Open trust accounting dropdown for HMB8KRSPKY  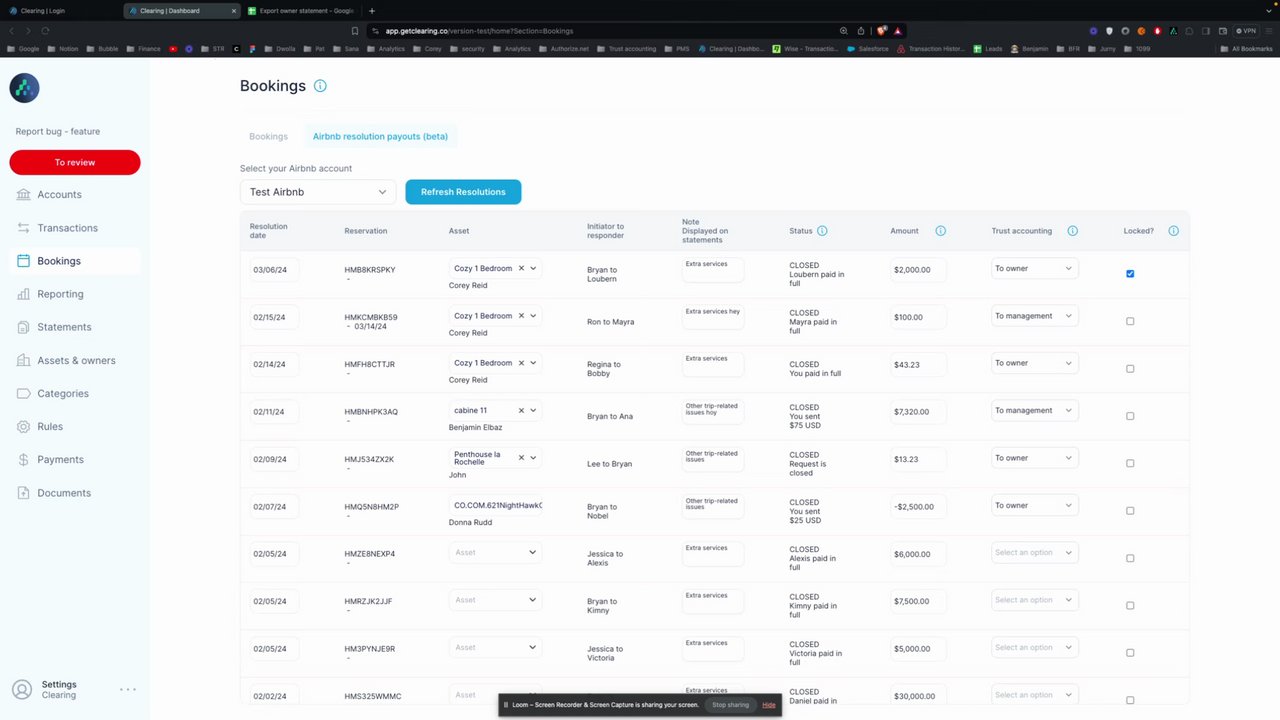(x=1034, y=268)
